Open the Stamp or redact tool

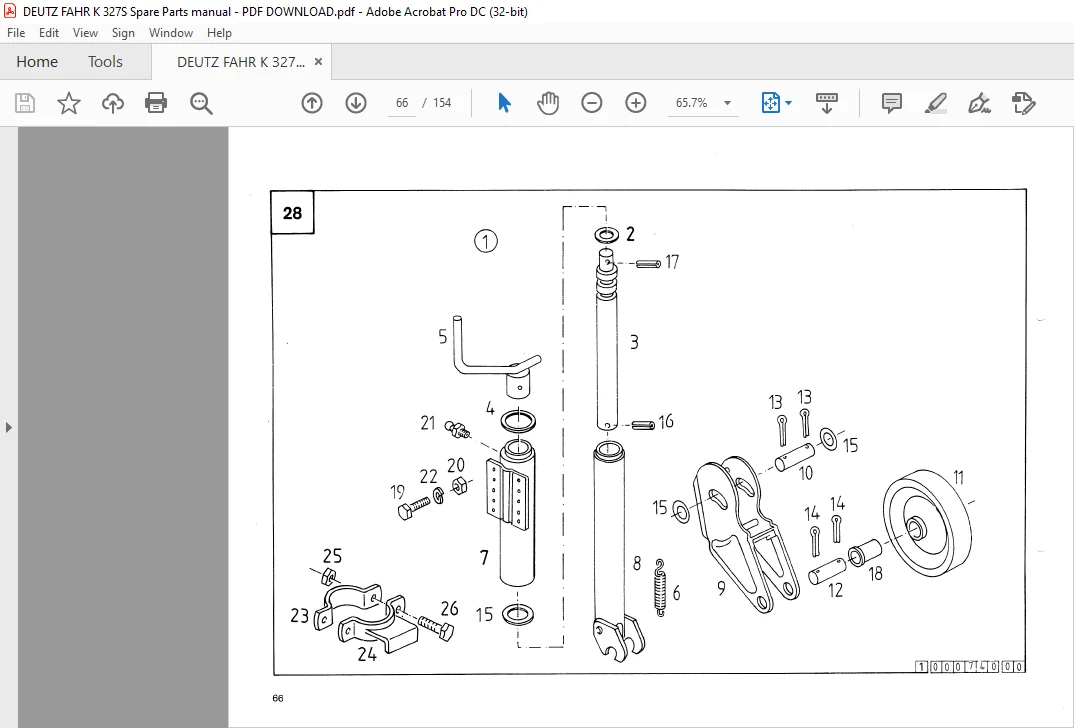tap(1023, 103)
